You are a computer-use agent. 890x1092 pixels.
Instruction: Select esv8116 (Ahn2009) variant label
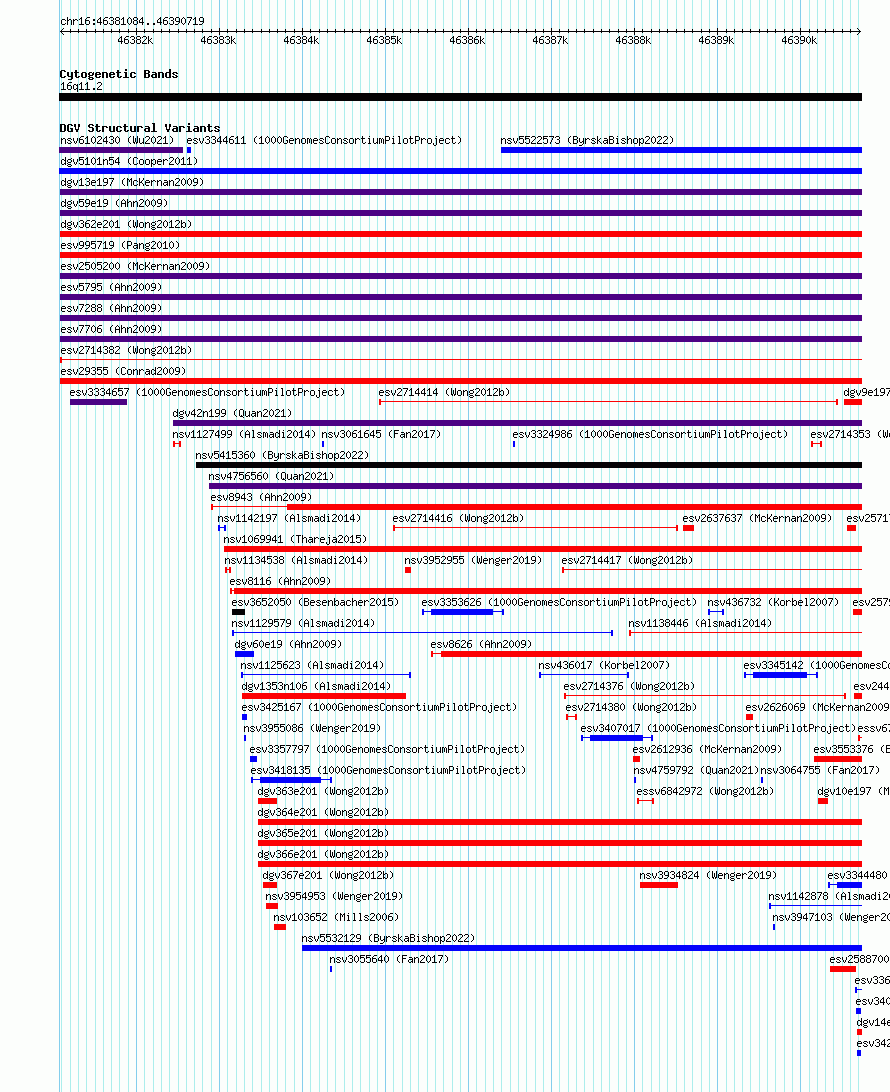(x=281, y=581)
